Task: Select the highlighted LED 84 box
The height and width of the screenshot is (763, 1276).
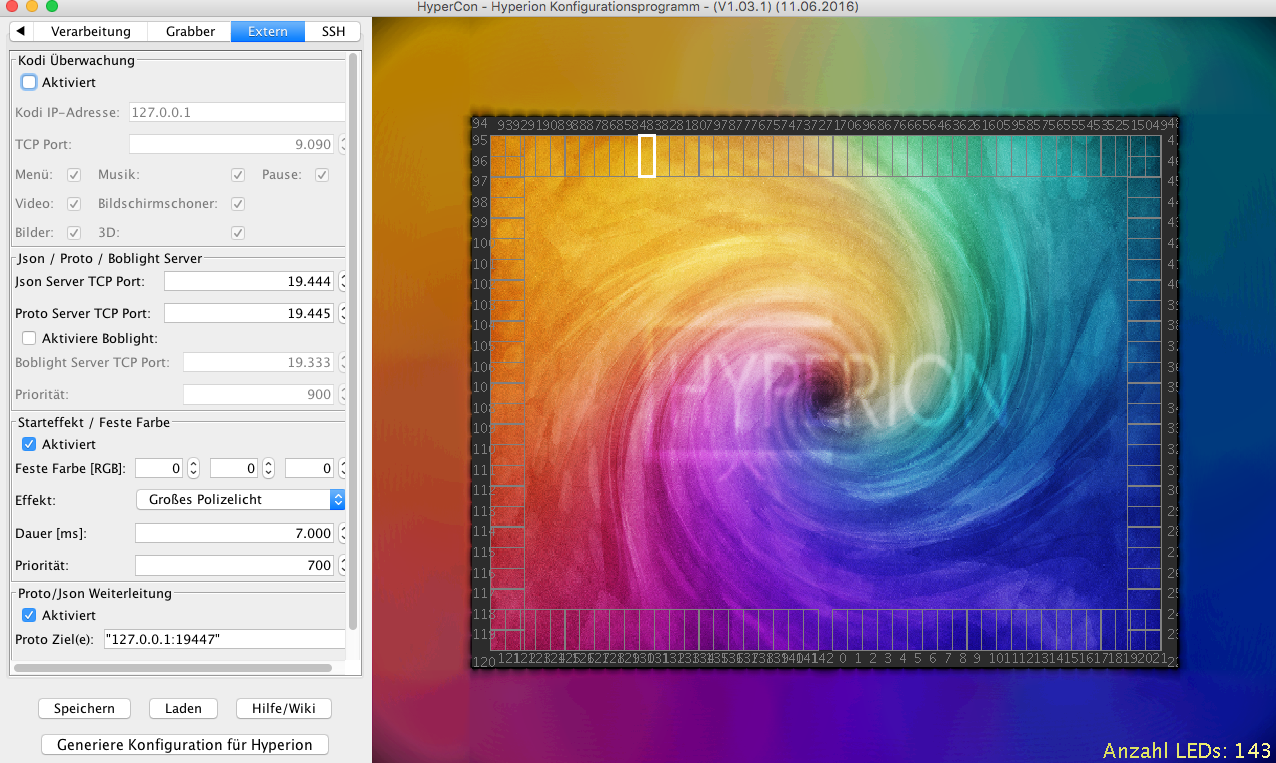Action: coord(647,156)
